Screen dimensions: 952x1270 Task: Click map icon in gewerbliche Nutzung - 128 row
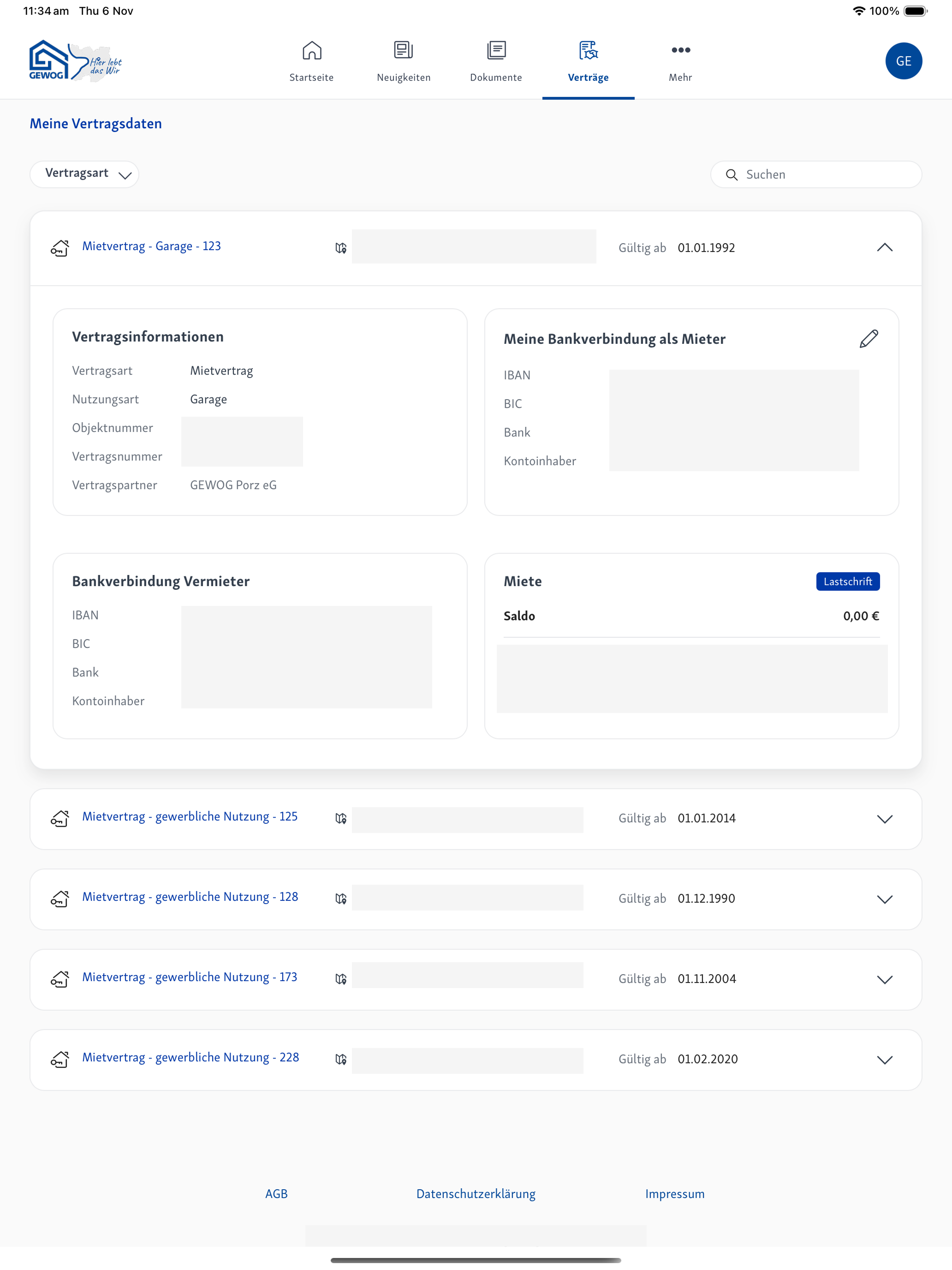pyautogui.click(x=341, y=899)
